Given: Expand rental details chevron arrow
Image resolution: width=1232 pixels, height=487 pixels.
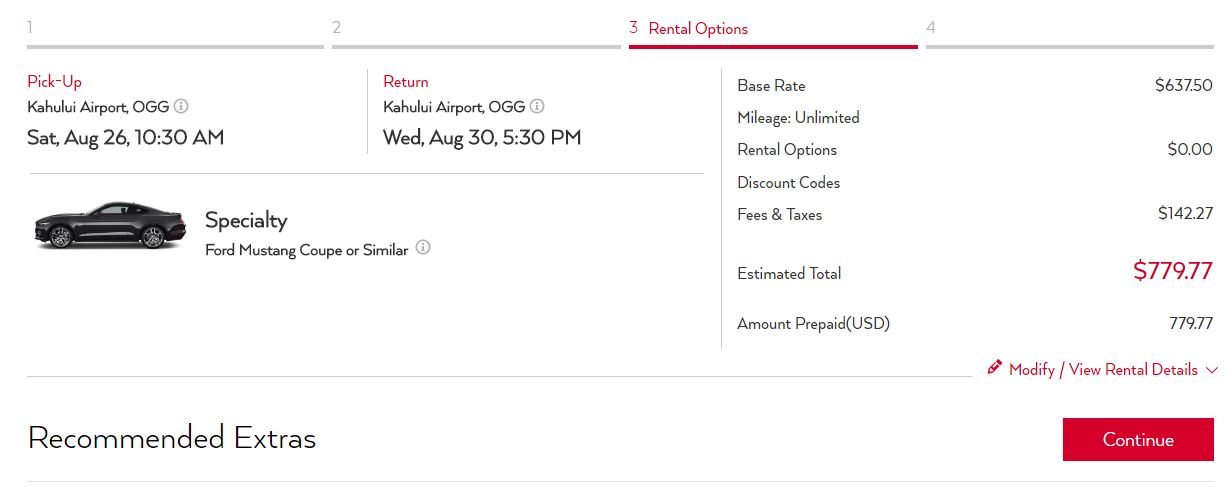Looking at the screenshot, I should click(1212, 370).
